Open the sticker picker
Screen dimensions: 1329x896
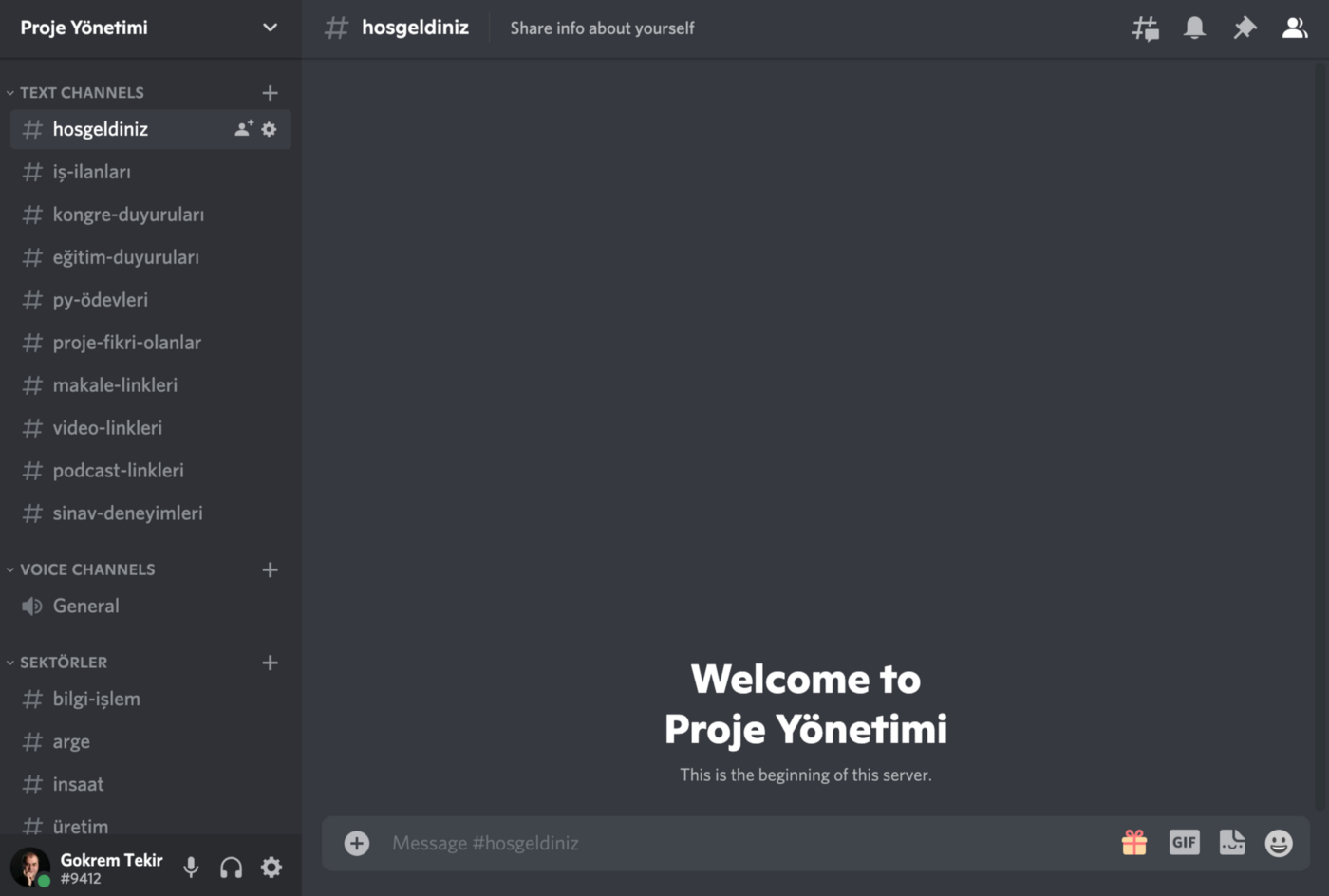[1232, 843]
